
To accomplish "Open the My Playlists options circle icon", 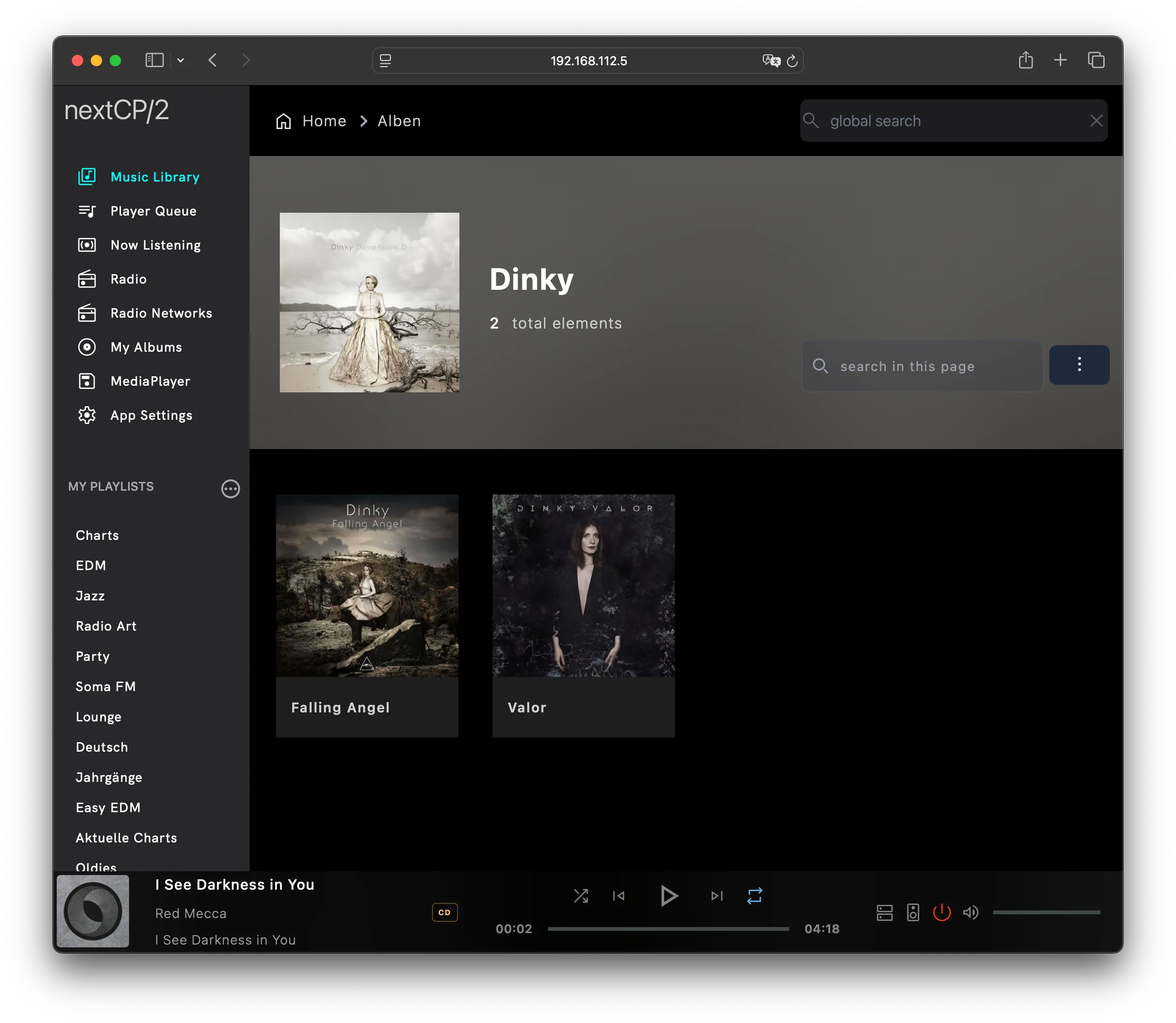I will coord(230,489).
